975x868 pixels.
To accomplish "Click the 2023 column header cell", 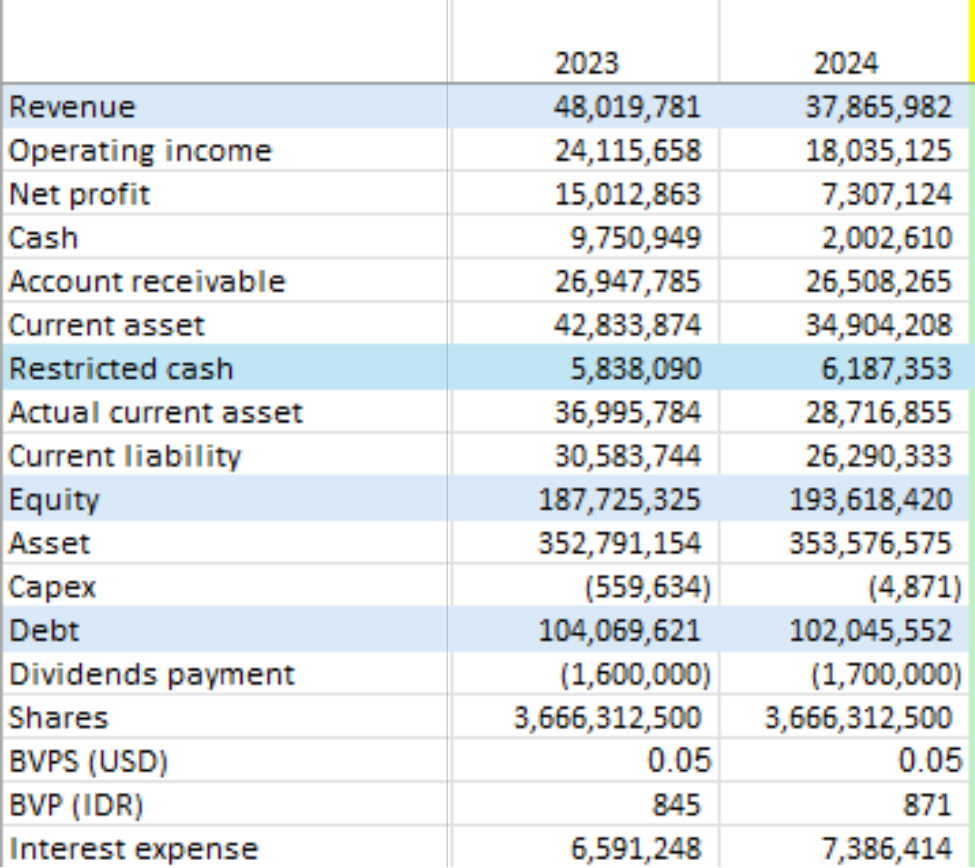I will (585, 63).
